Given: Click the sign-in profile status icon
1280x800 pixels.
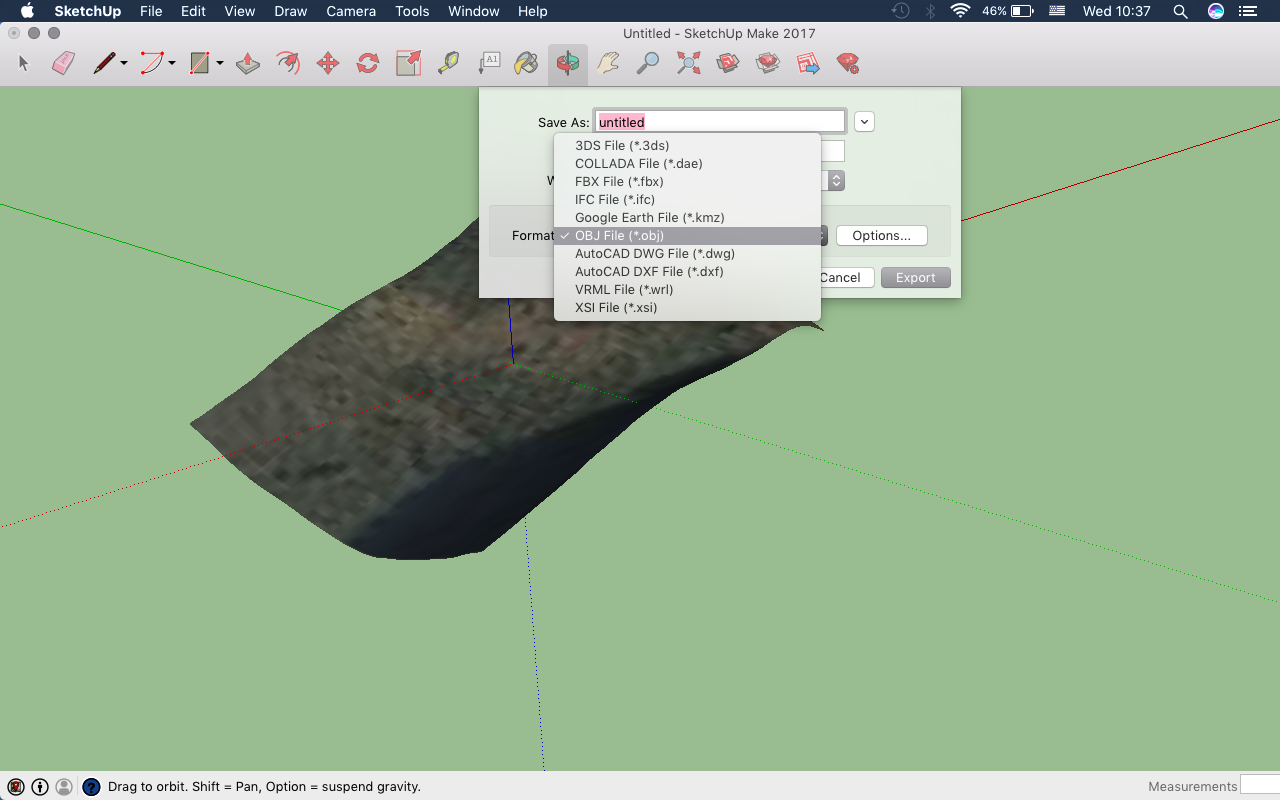Looking at the screenshot, I should 64,787.
